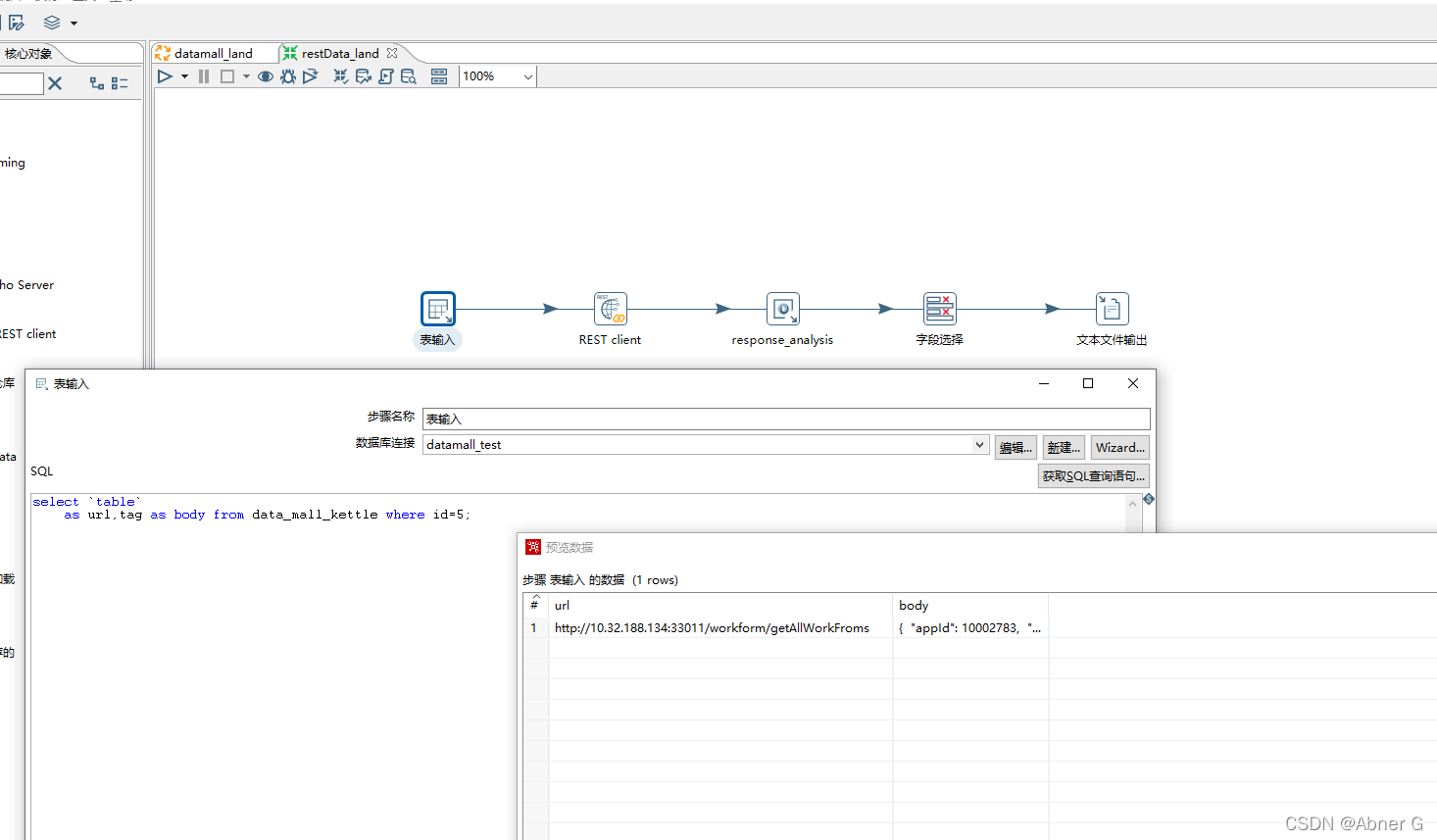Switch to the datamall_land tab
Screen dimensions: 1437x840
pyautogui.click(x=213, y=53)
